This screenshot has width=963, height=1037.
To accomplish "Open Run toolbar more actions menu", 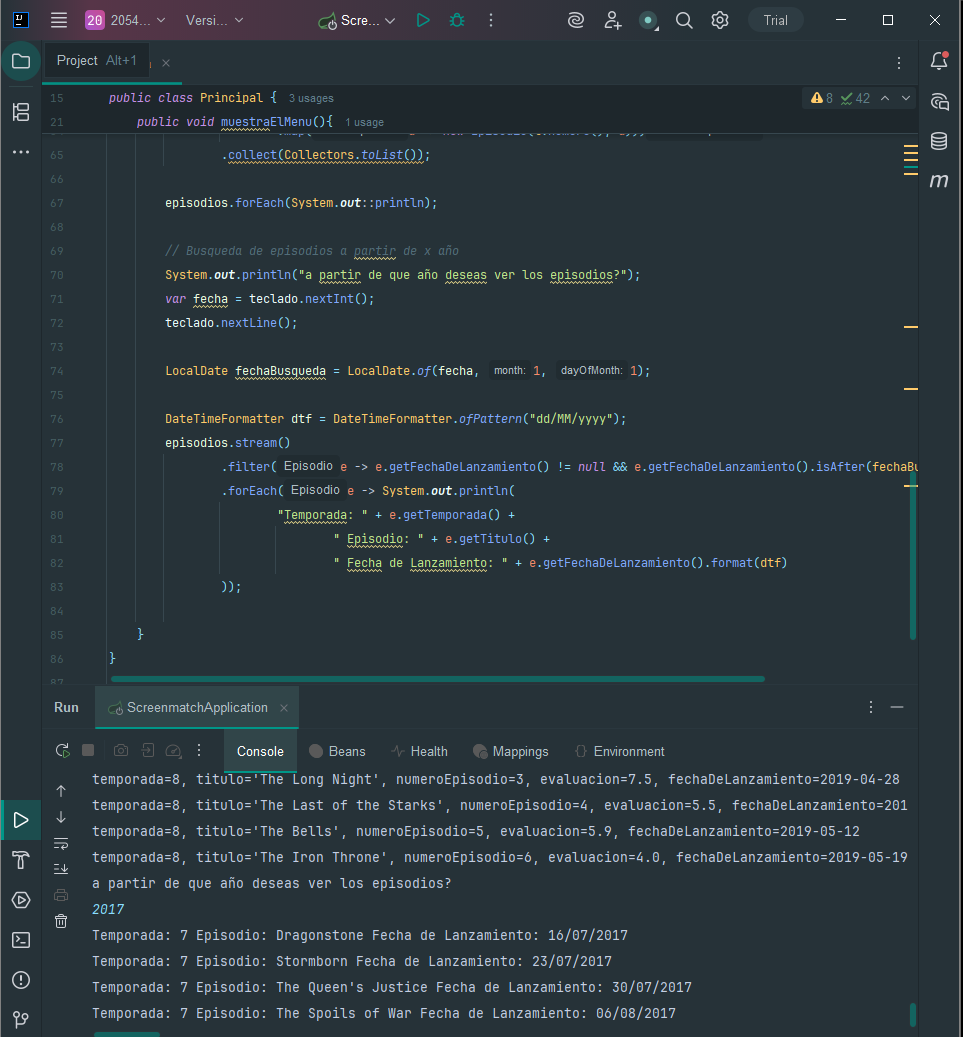I will [199, 750].
